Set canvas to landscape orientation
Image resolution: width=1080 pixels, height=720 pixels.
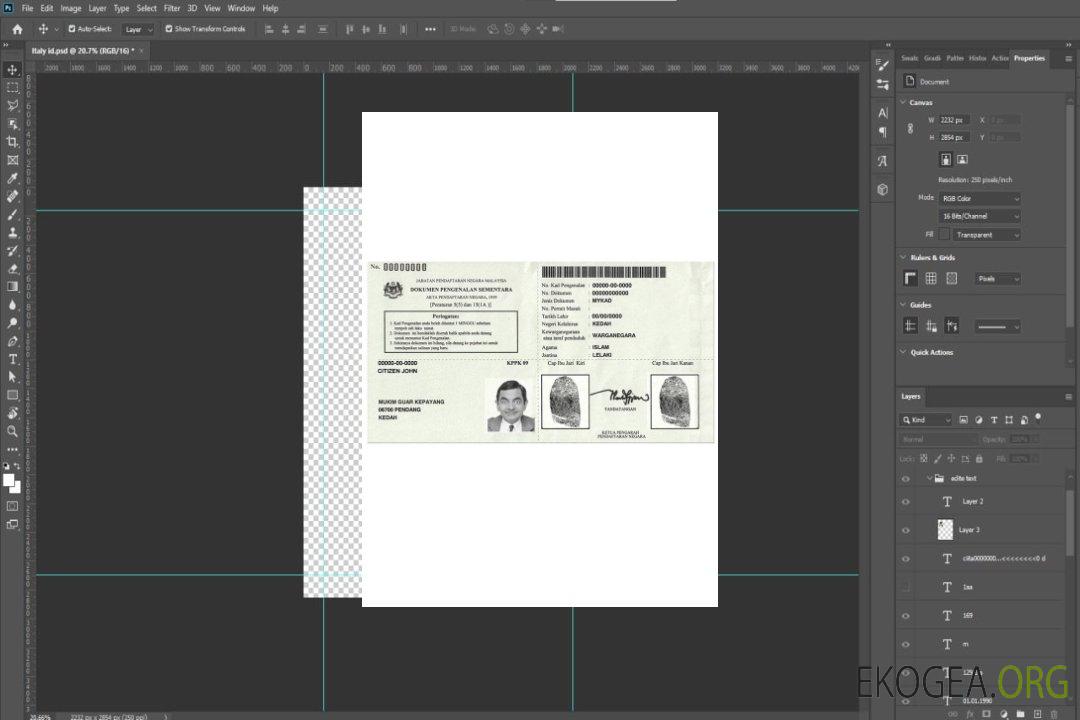[962, 159]
